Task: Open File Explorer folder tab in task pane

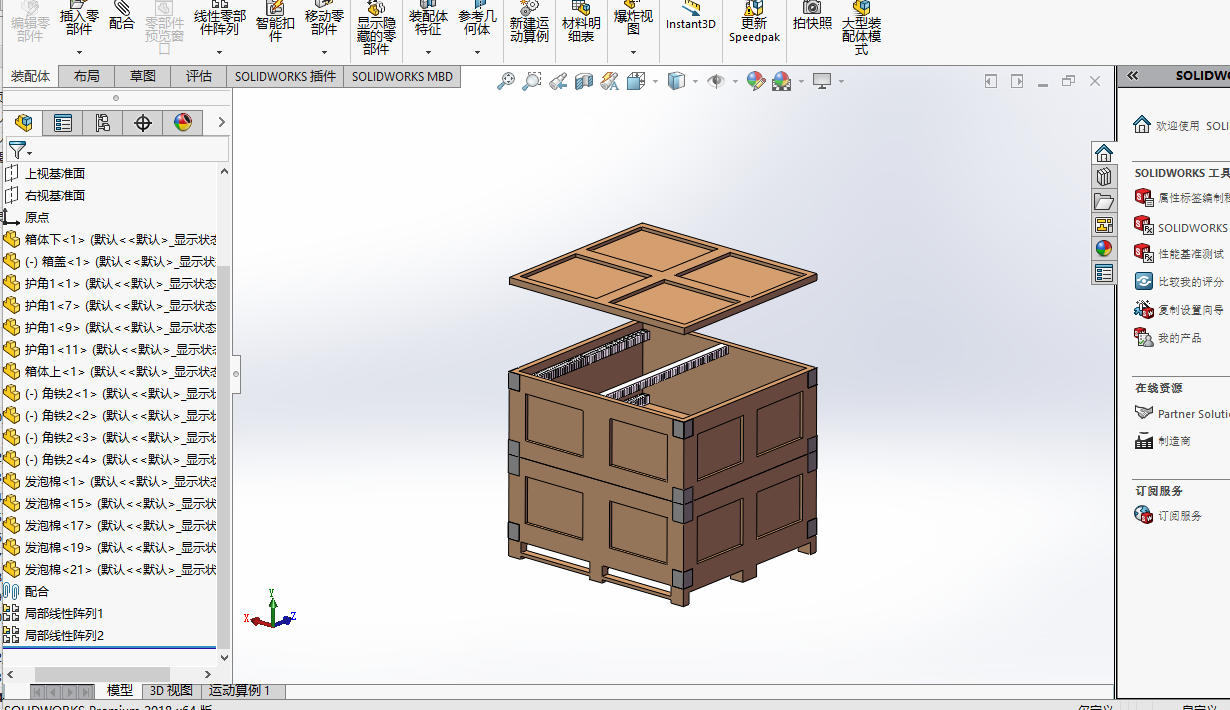Action: click(x=1104, y=201)
